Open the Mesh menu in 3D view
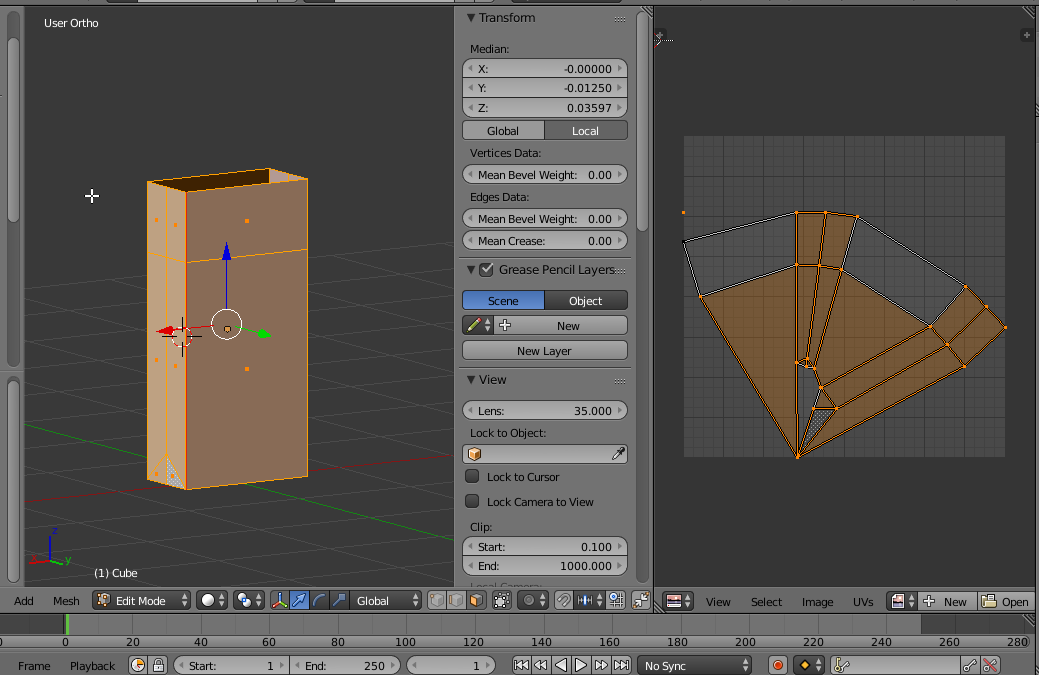1039x675 pixels. (x=66, y=601)
